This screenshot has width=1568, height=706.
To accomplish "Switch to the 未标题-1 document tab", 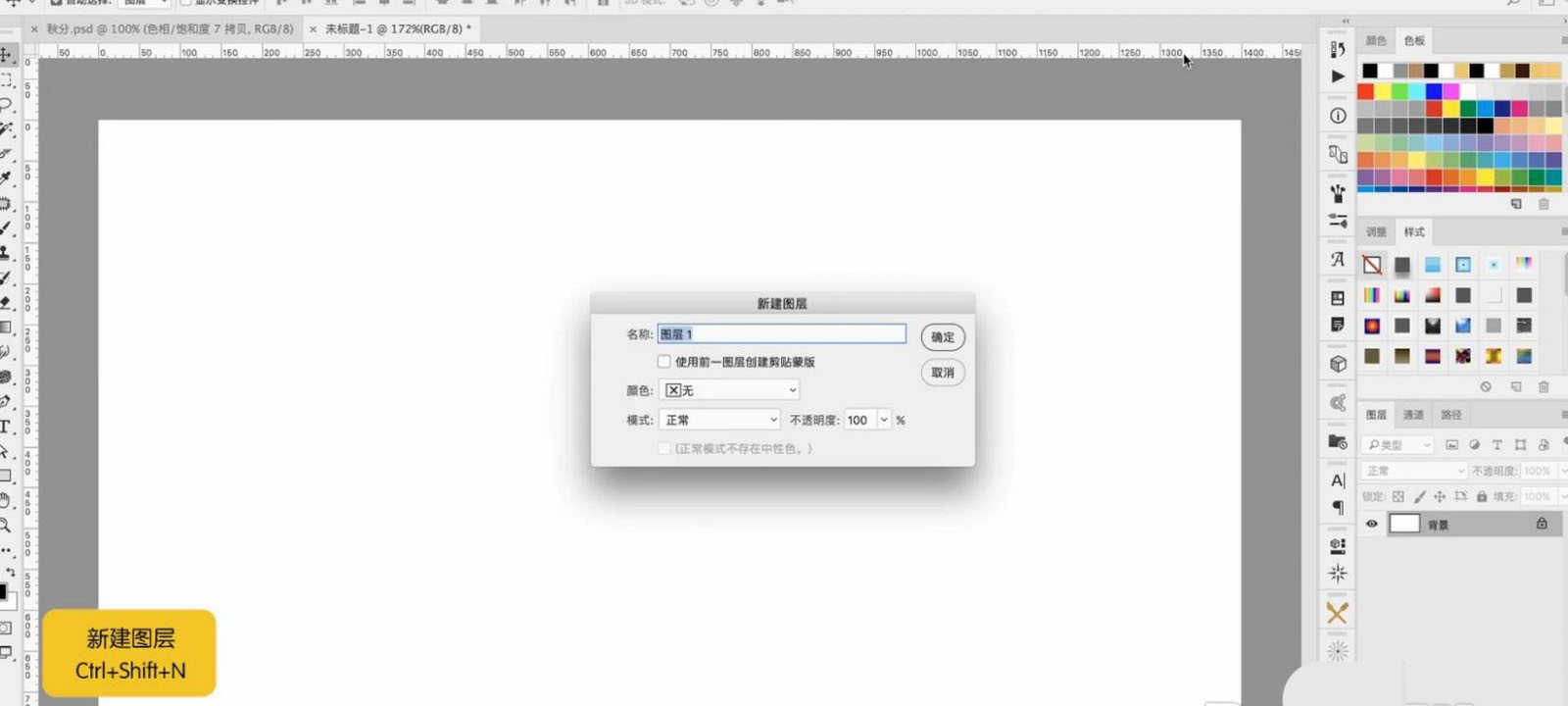I will pos(397,29).
